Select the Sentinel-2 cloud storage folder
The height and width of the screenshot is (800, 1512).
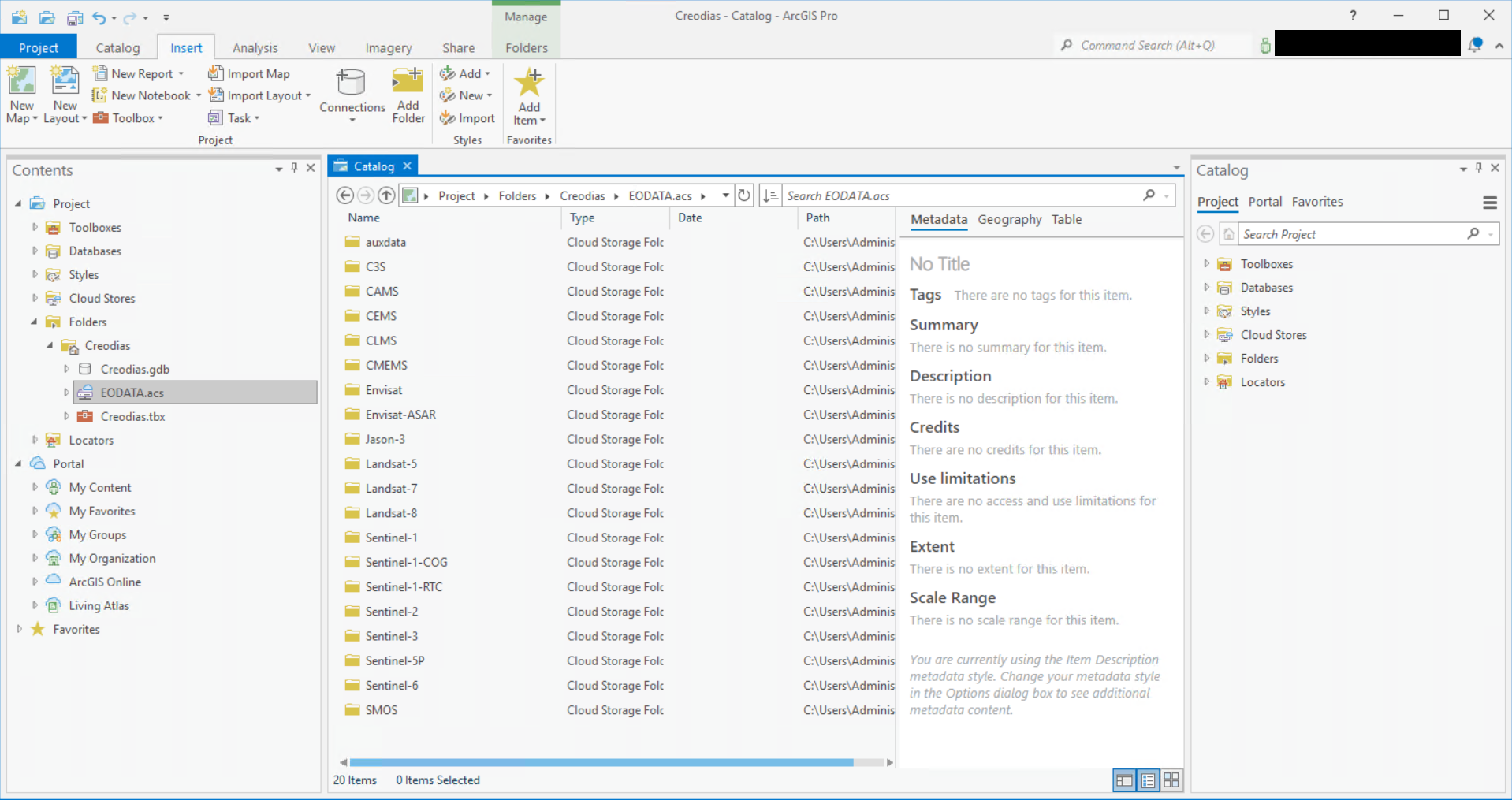coord(391,611)
